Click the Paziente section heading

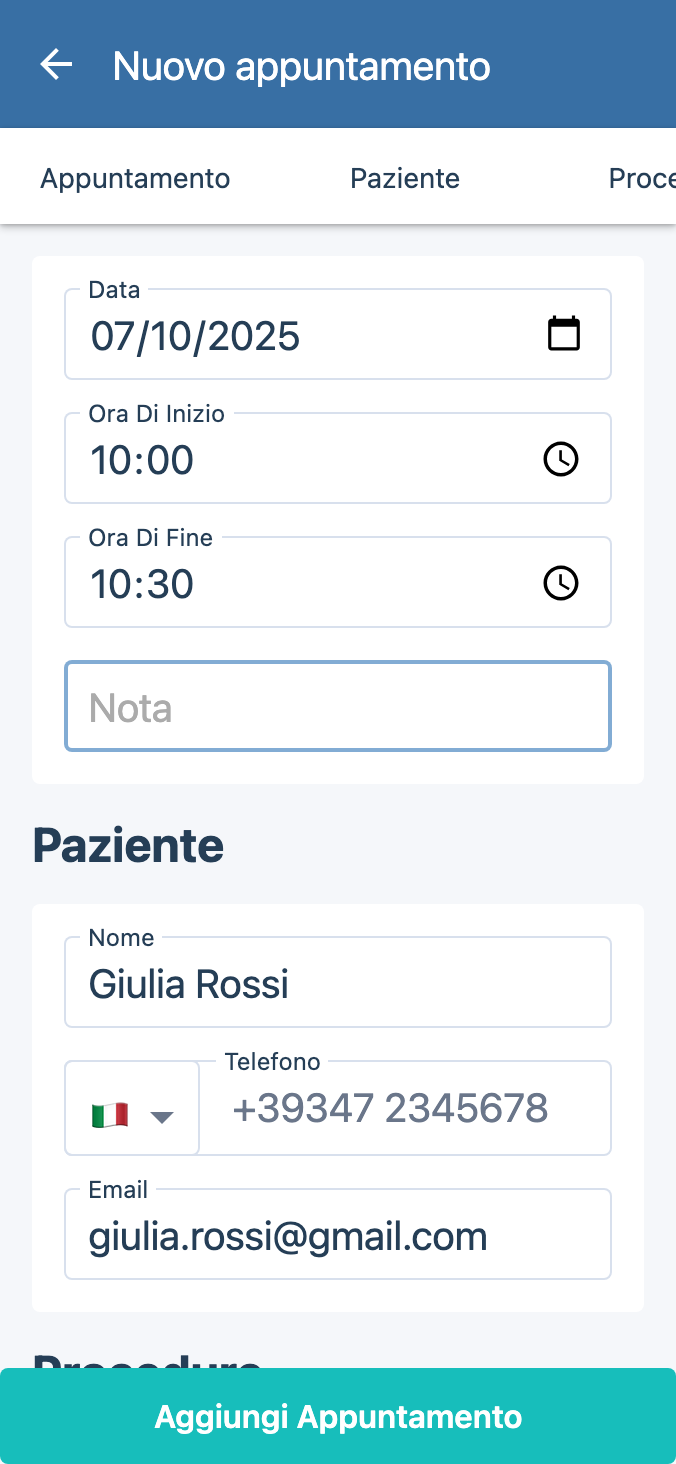pyautogui.click(x=128, y=846)
